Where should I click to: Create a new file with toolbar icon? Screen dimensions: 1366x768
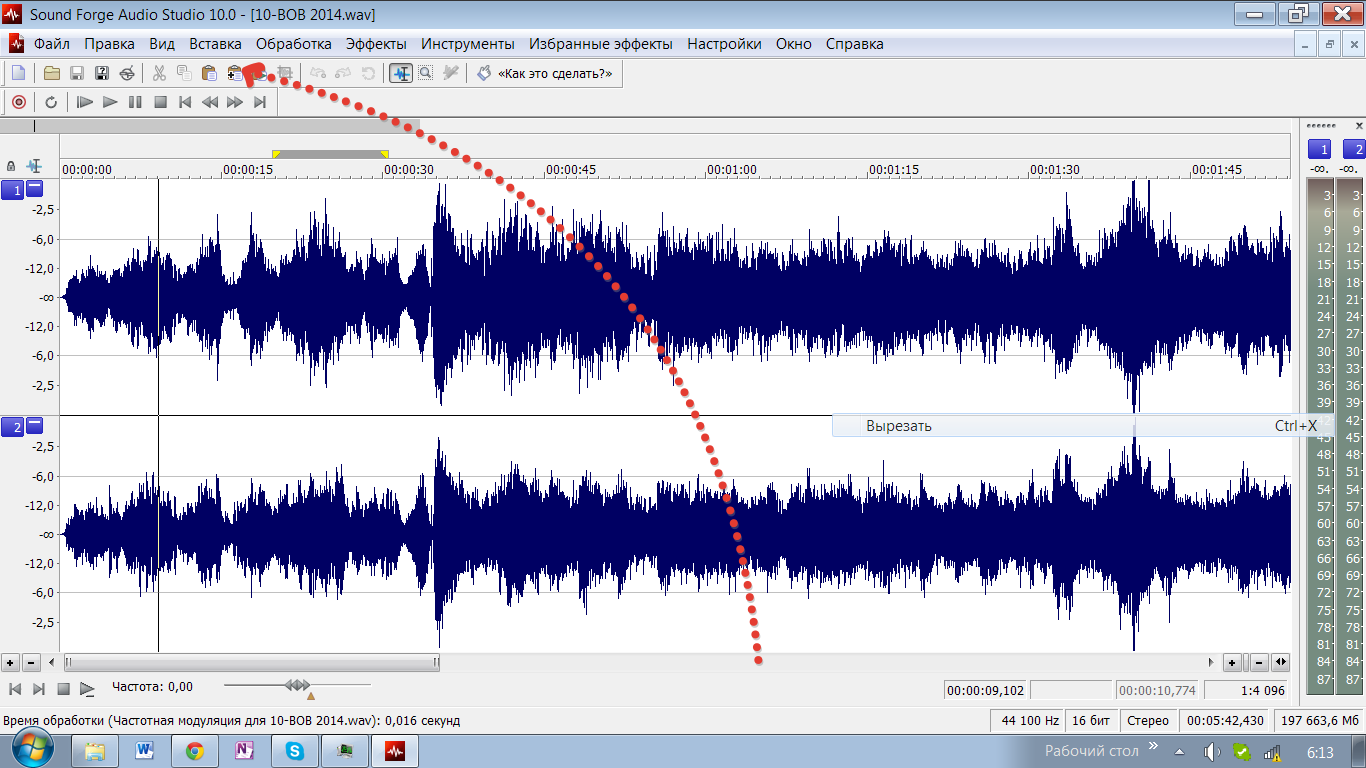point(18,73)
